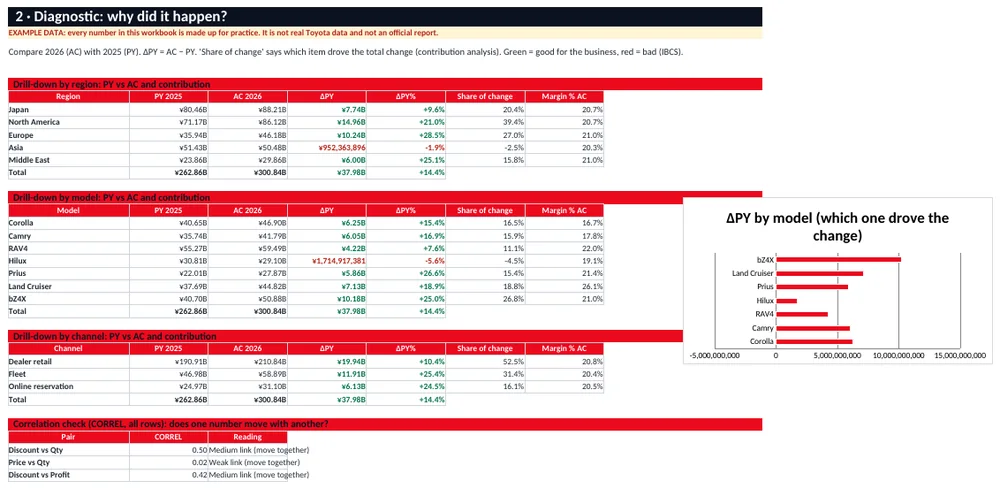Select the 'Dealer retail' channel row label
1000x489 pixels.
(69, 361)
